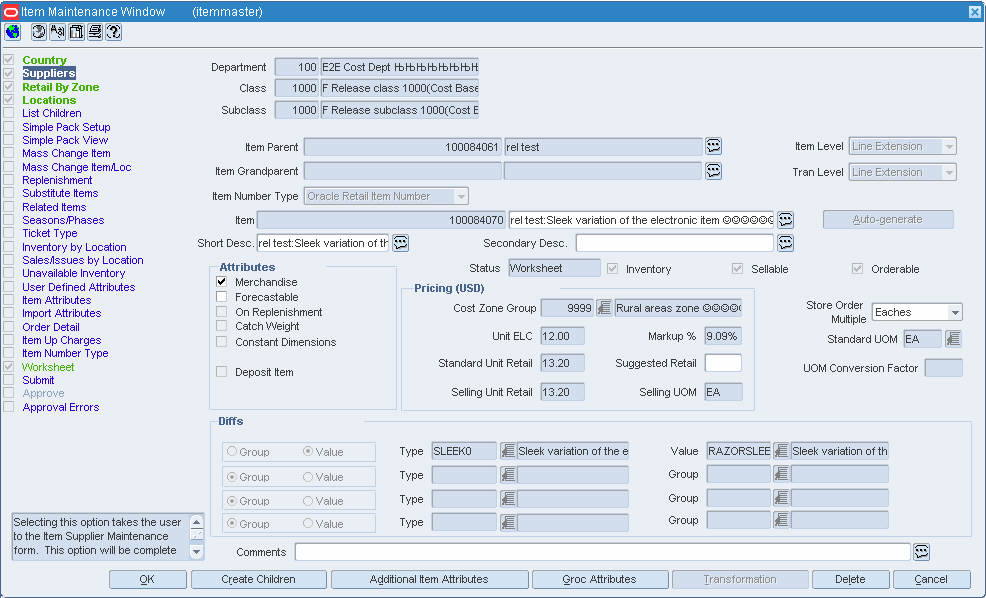Image resolution: width=986 pixels, height=598 pixels.
Task: Open Replenishment from the options list
Action: 57,180
